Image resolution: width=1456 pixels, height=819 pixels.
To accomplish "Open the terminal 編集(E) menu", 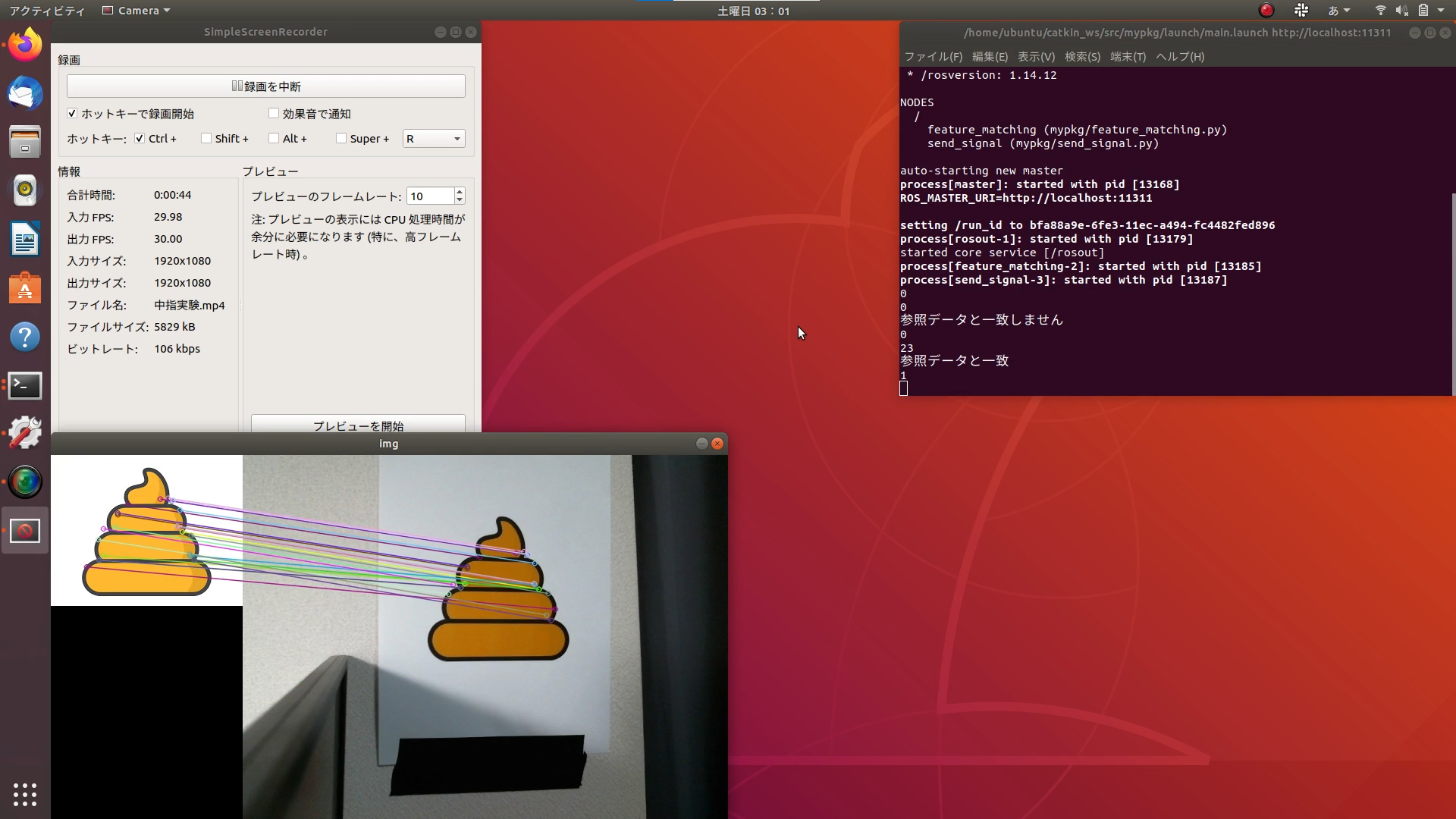I will click(990, 57).
